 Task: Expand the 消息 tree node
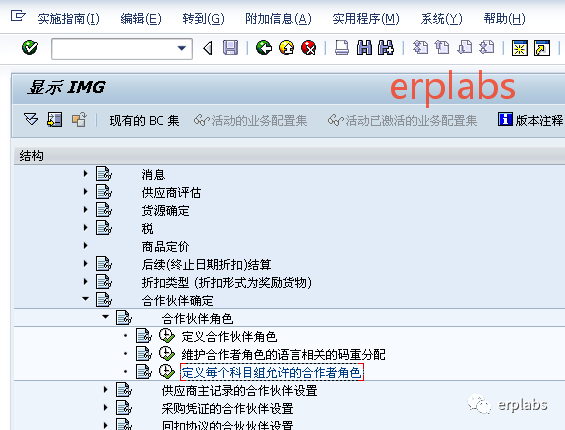tap(85, 173)
